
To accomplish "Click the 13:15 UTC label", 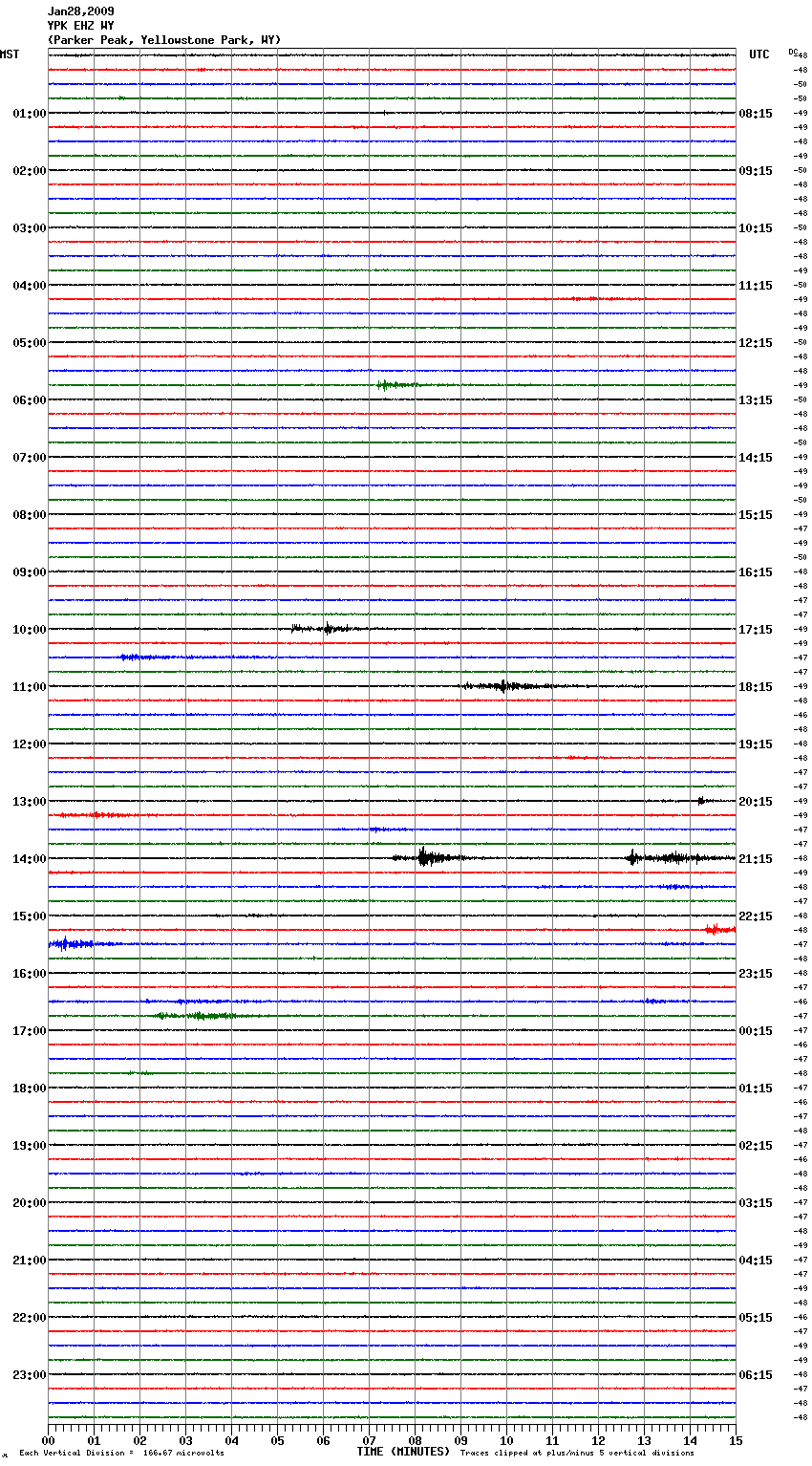I will (x=756, y=400).
